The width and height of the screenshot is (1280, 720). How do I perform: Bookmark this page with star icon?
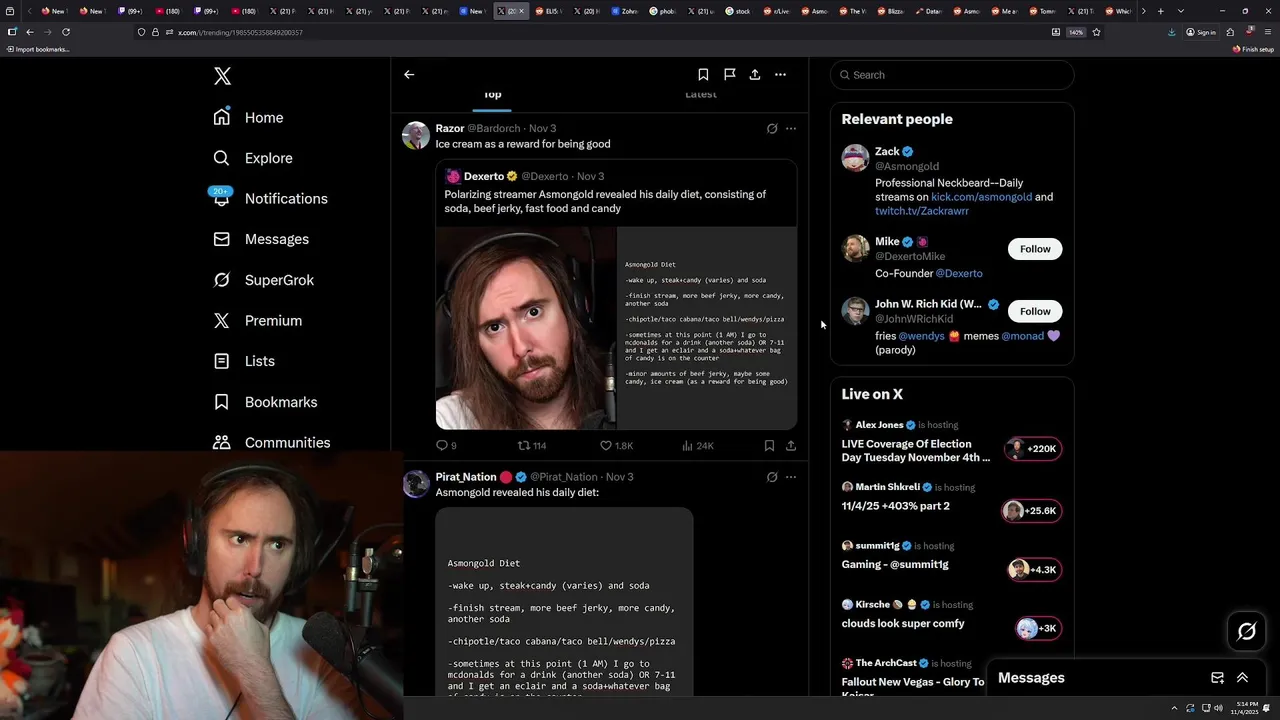tap(1096, 32)
